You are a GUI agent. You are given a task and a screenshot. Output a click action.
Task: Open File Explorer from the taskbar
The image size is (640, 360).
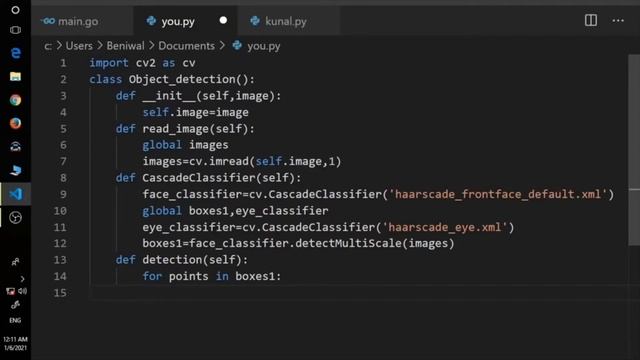(16, 76)
